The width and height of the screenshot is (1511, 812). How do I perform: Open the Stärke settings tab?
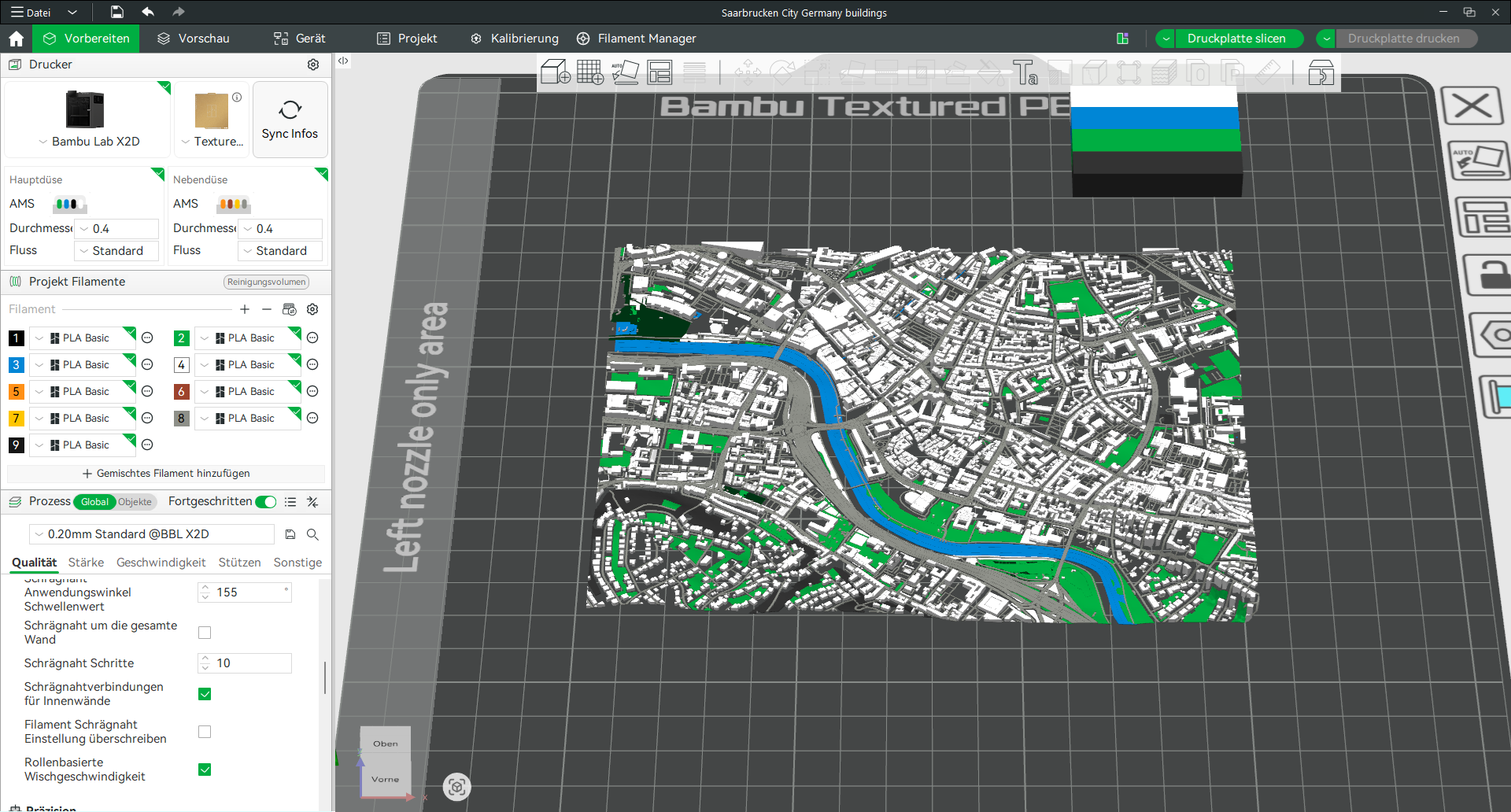pyautogui.click(x=86, y=563)
